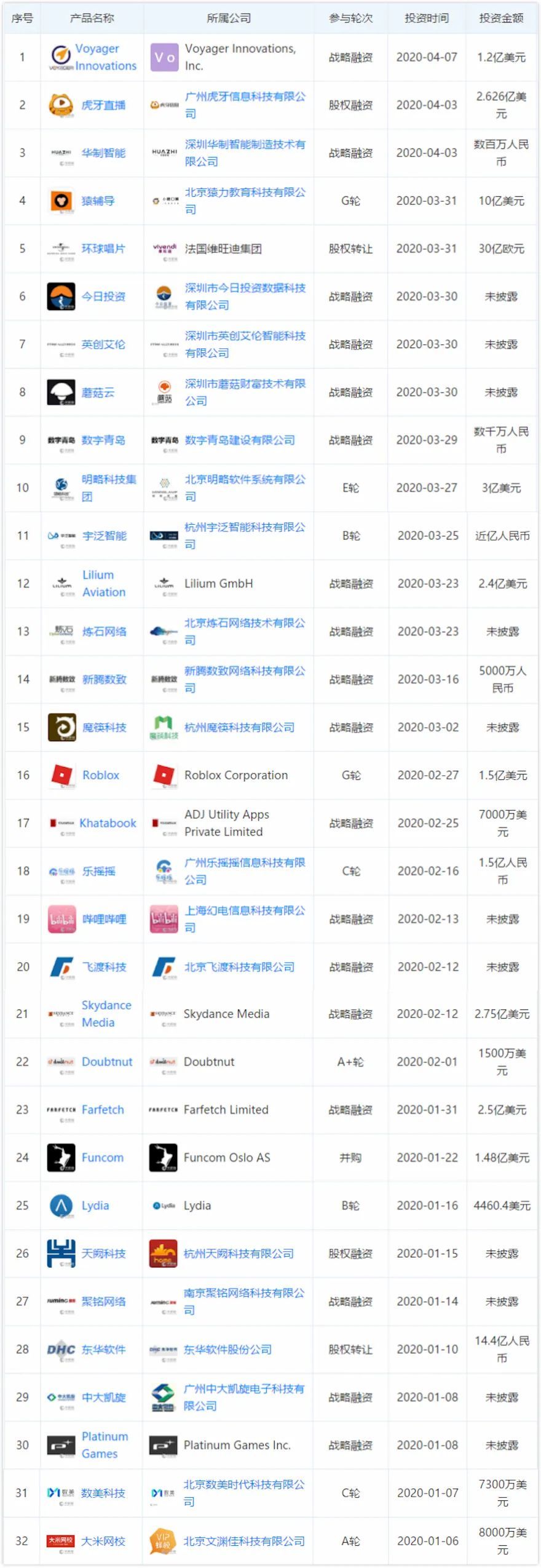541x1568 pixels.
Task: Click the 今日投资 product logo icon
Action: click(61, 296)
